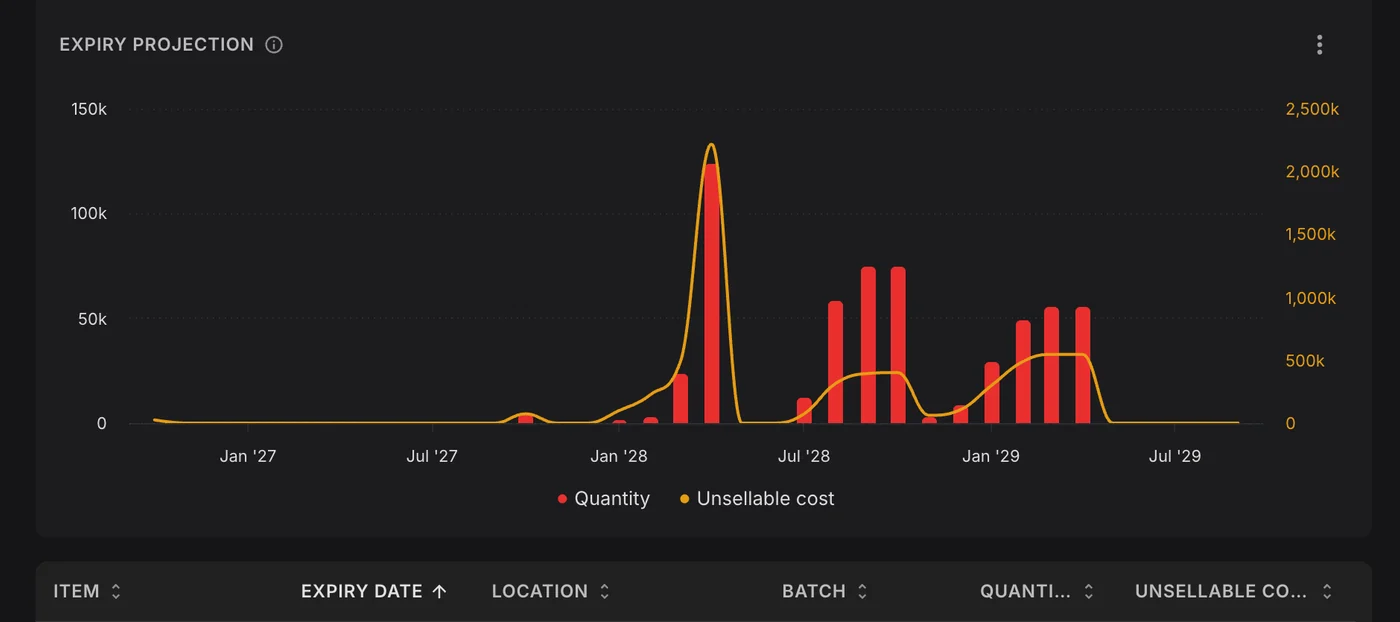Viewport: 1400px width, 622px height.
Task: Open the Expiry Projection info tooltip icon
Action: click(x=274, y=45)
